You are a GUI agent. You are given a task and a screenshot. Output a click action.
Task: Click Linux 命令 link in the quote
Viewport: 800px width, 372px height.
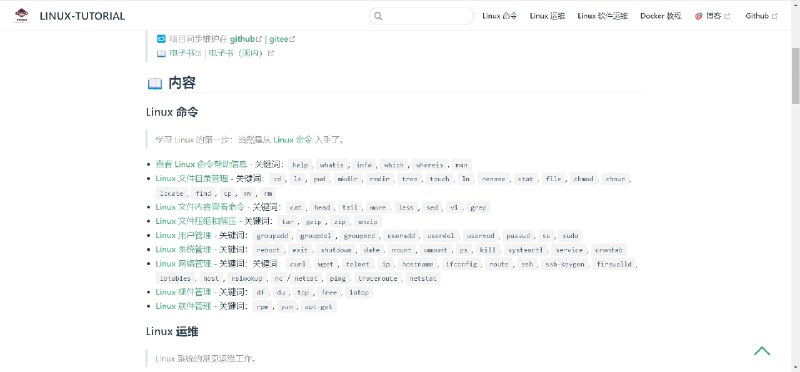(x=292, y=139)
